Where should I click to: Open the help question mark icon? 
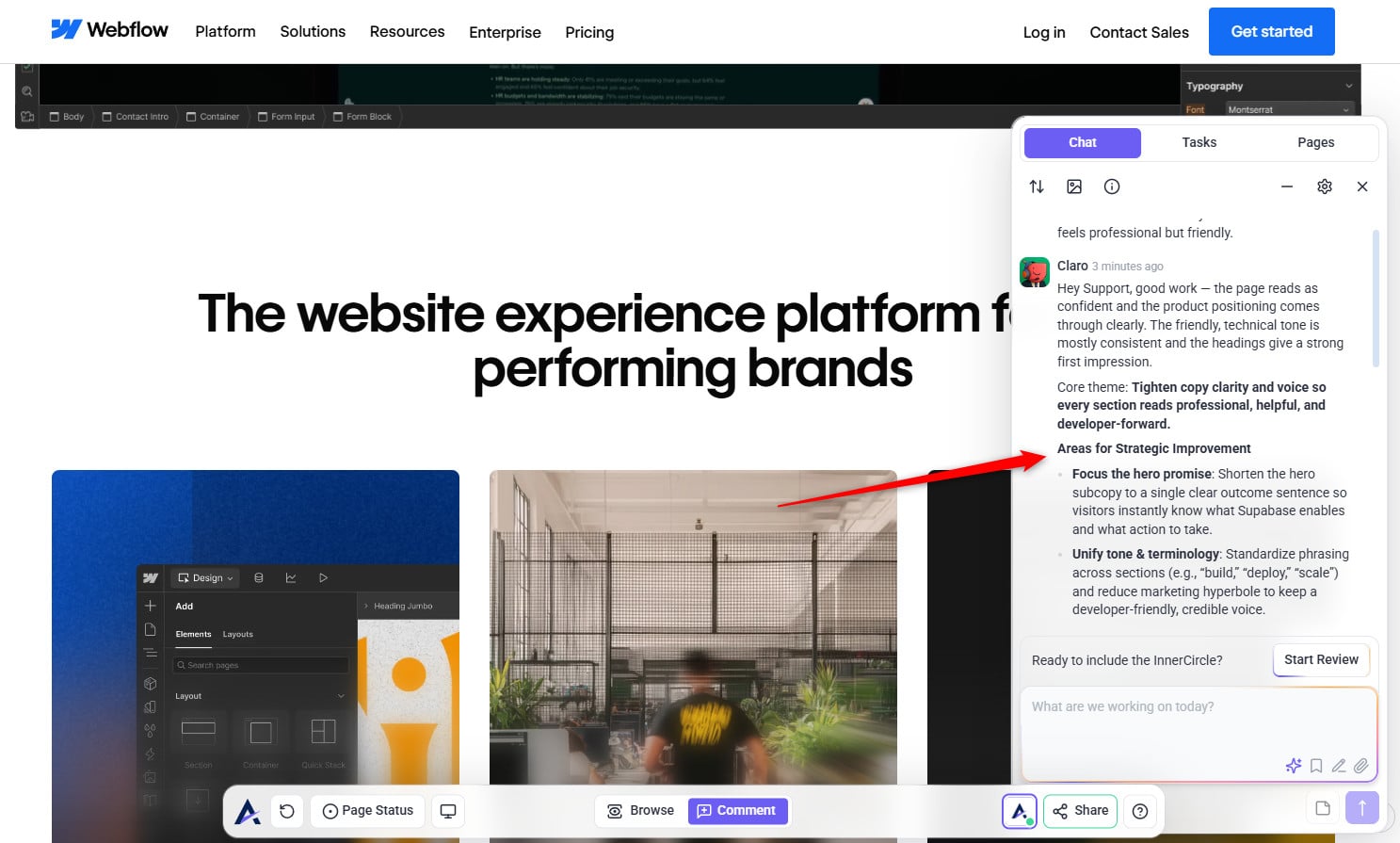(1140, 811)
